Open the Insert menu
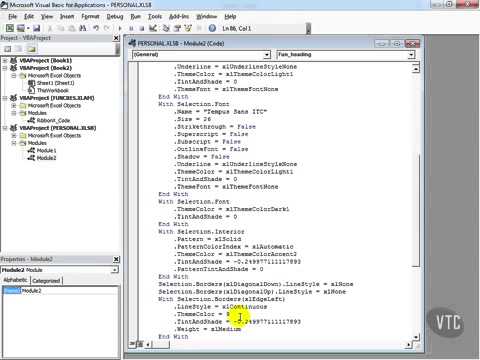480x360 pixels. (x=67, y=16)
